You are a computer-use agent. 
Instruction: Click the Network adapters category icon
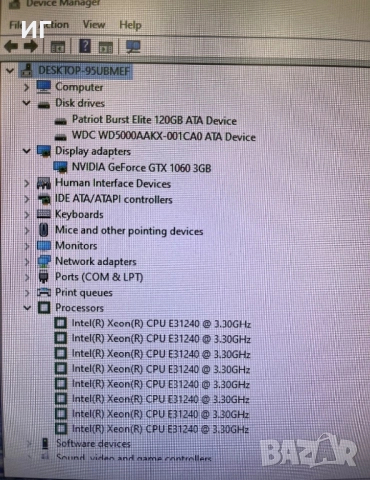pyautogui.click(x=44, y=261)
